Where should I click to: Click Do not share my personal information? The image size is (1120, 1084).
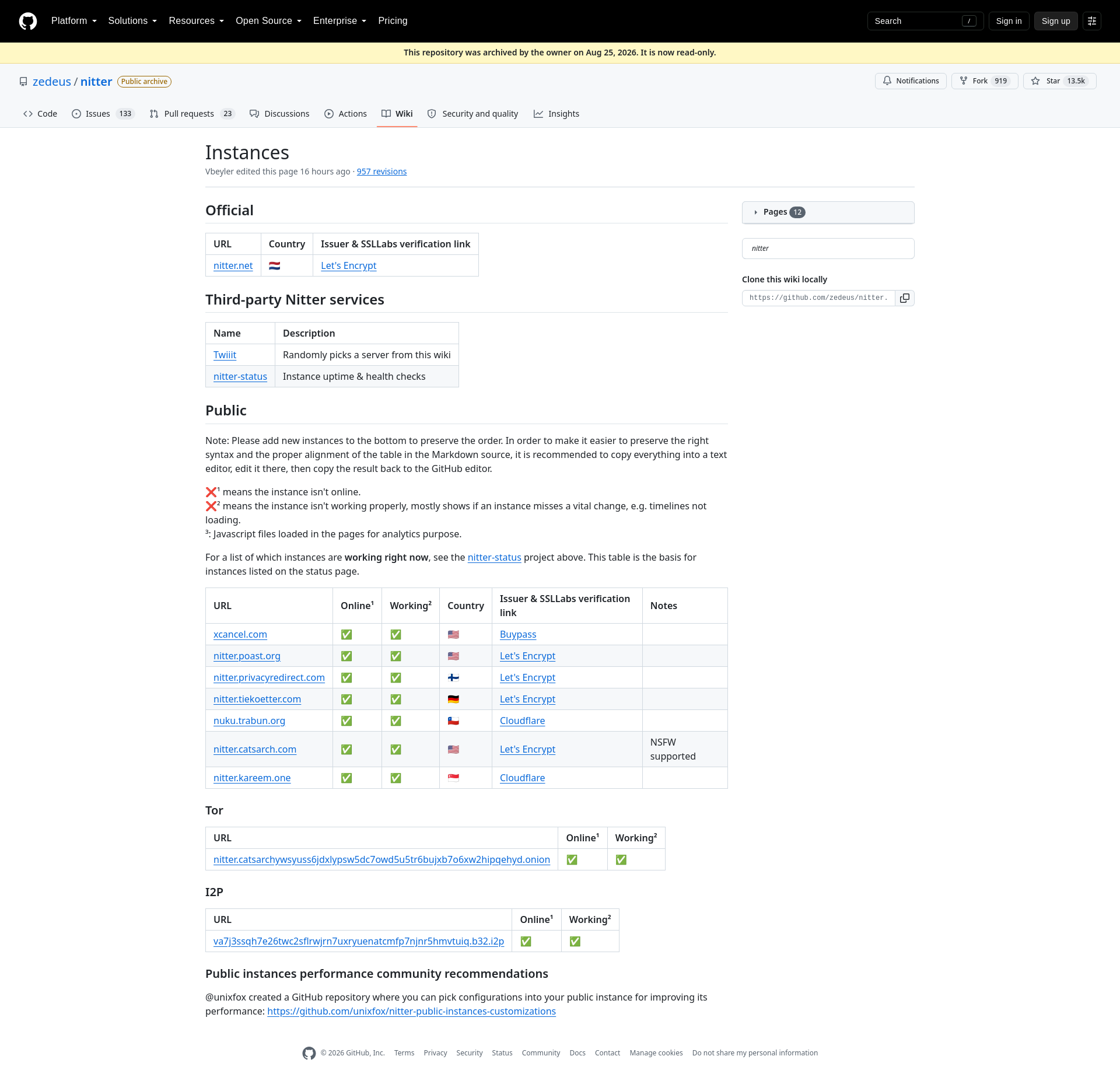point(755,1053)
